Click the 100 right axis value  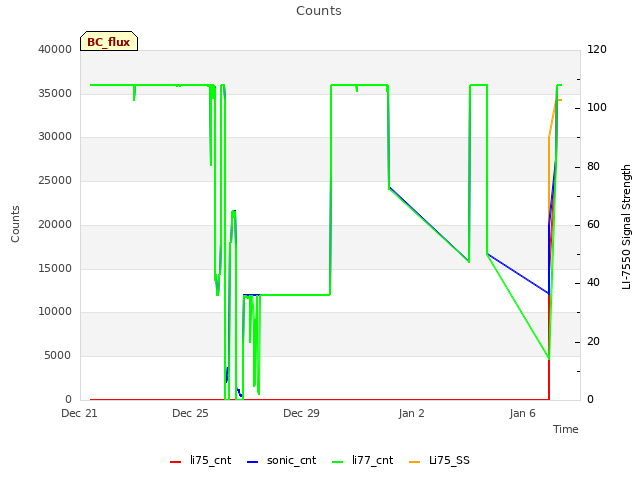[597, 108]
